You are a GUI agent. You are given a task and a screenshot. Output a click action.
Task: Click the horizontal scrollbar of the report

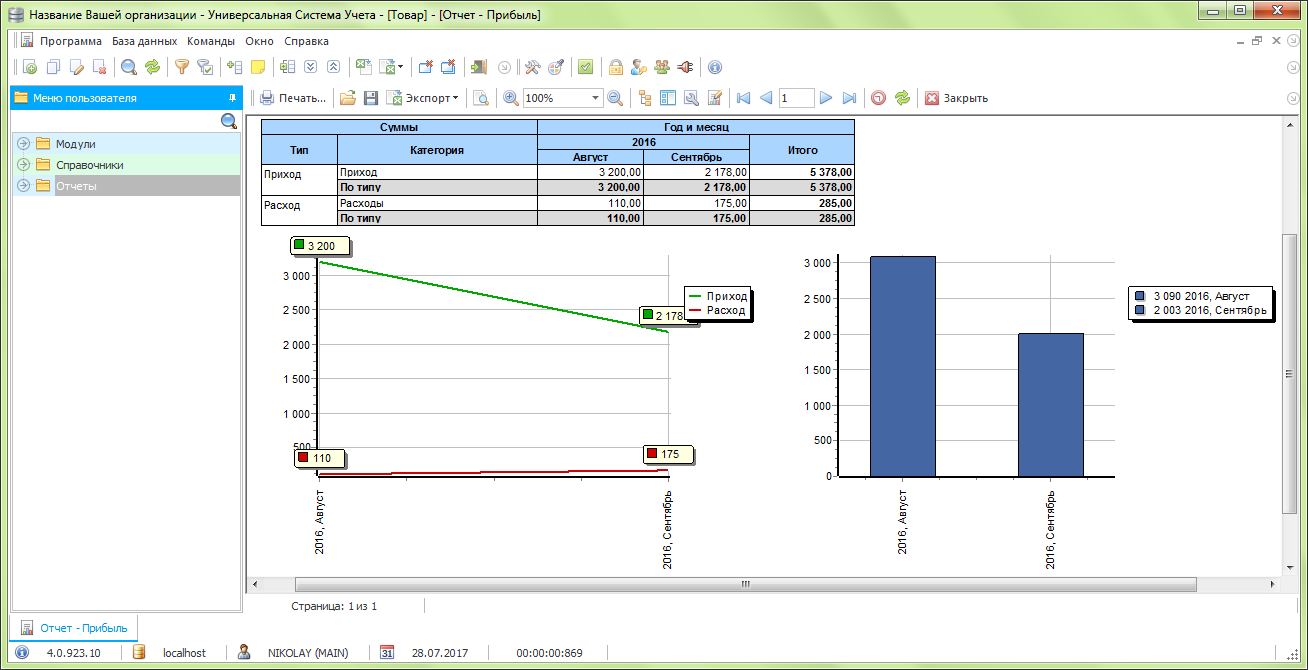(744, 584)
